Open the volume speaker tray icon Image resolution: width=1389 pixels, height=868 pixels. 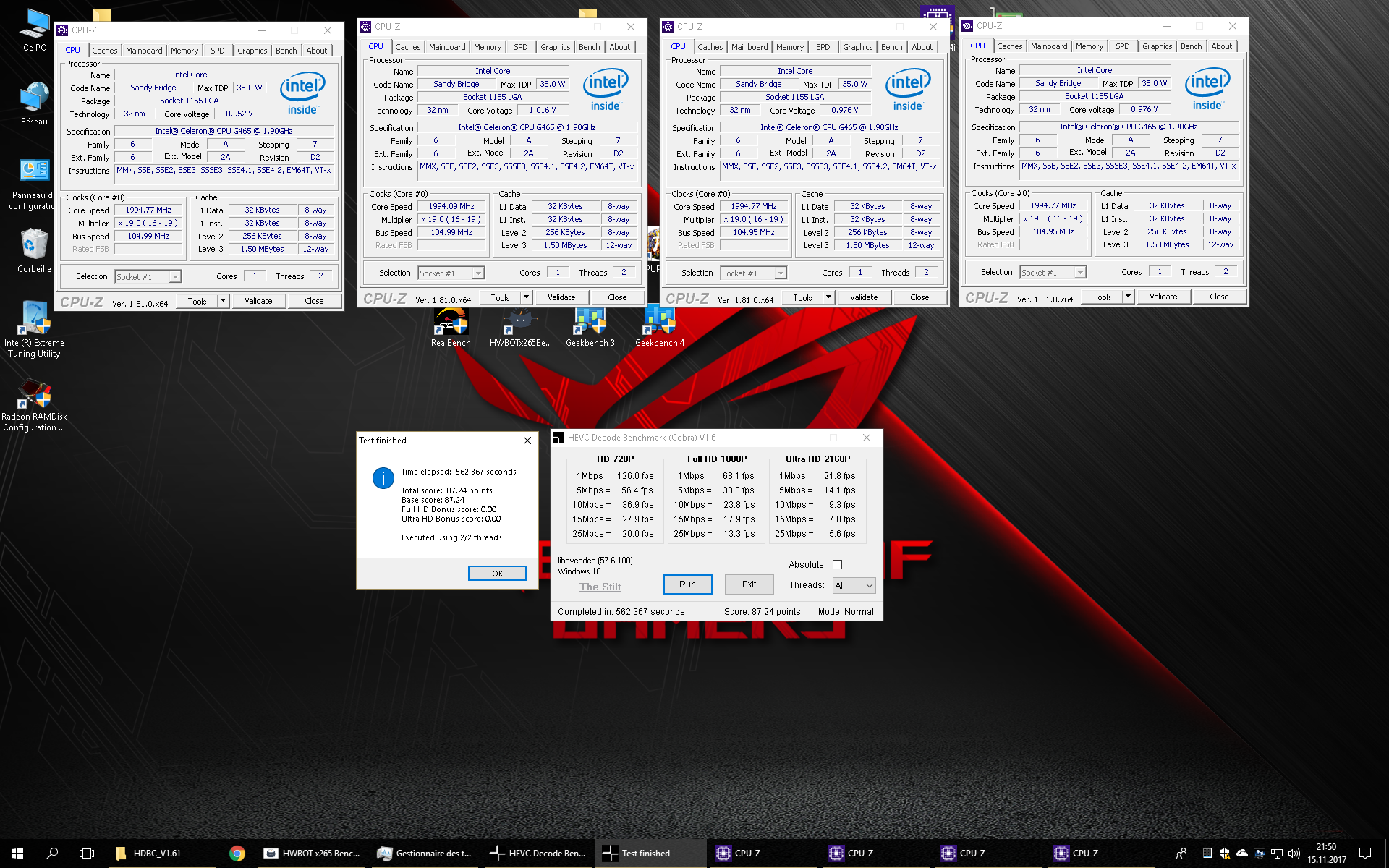1294,854
